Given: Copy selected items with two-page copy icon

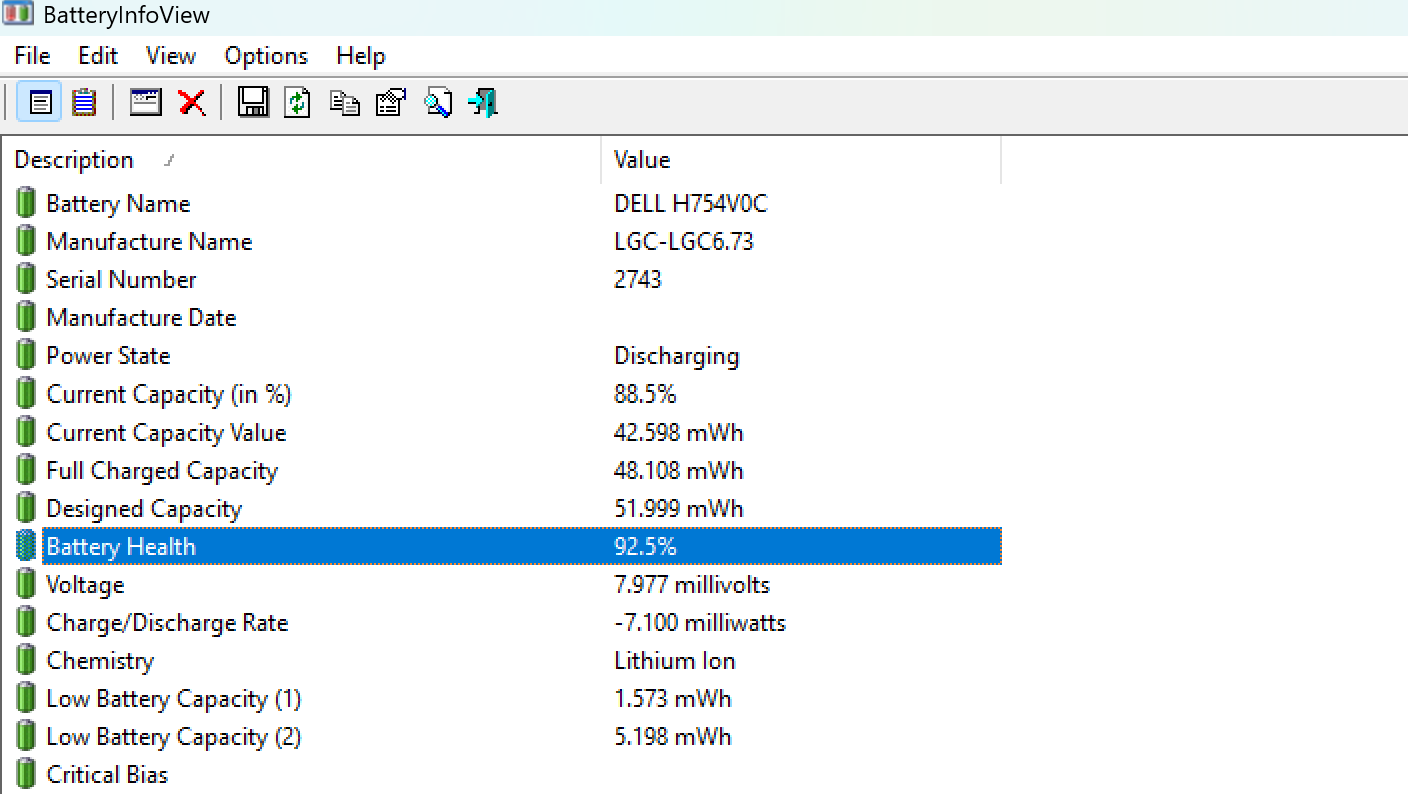Looking at the screenshot, I should [x=345, y=103].
